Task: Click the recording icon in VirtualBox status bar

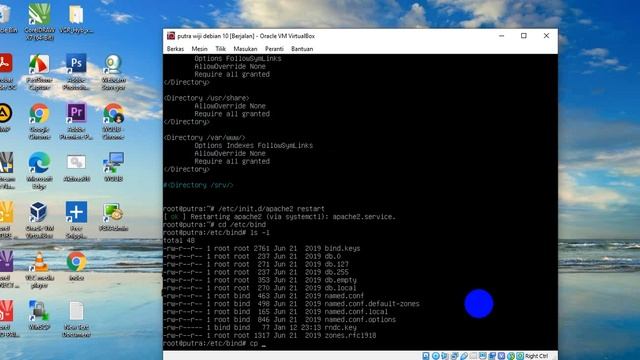Action: click(x=492, y=356)
